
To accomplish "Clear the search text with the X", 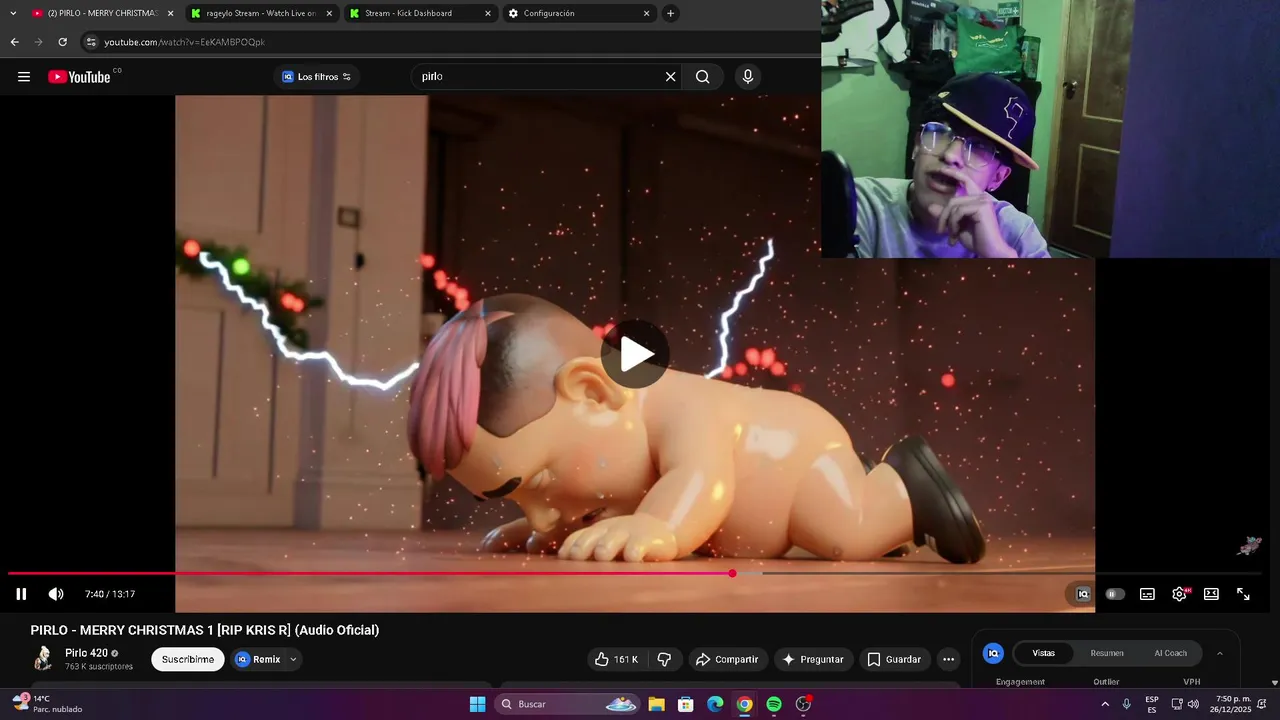I will (670, 77).
